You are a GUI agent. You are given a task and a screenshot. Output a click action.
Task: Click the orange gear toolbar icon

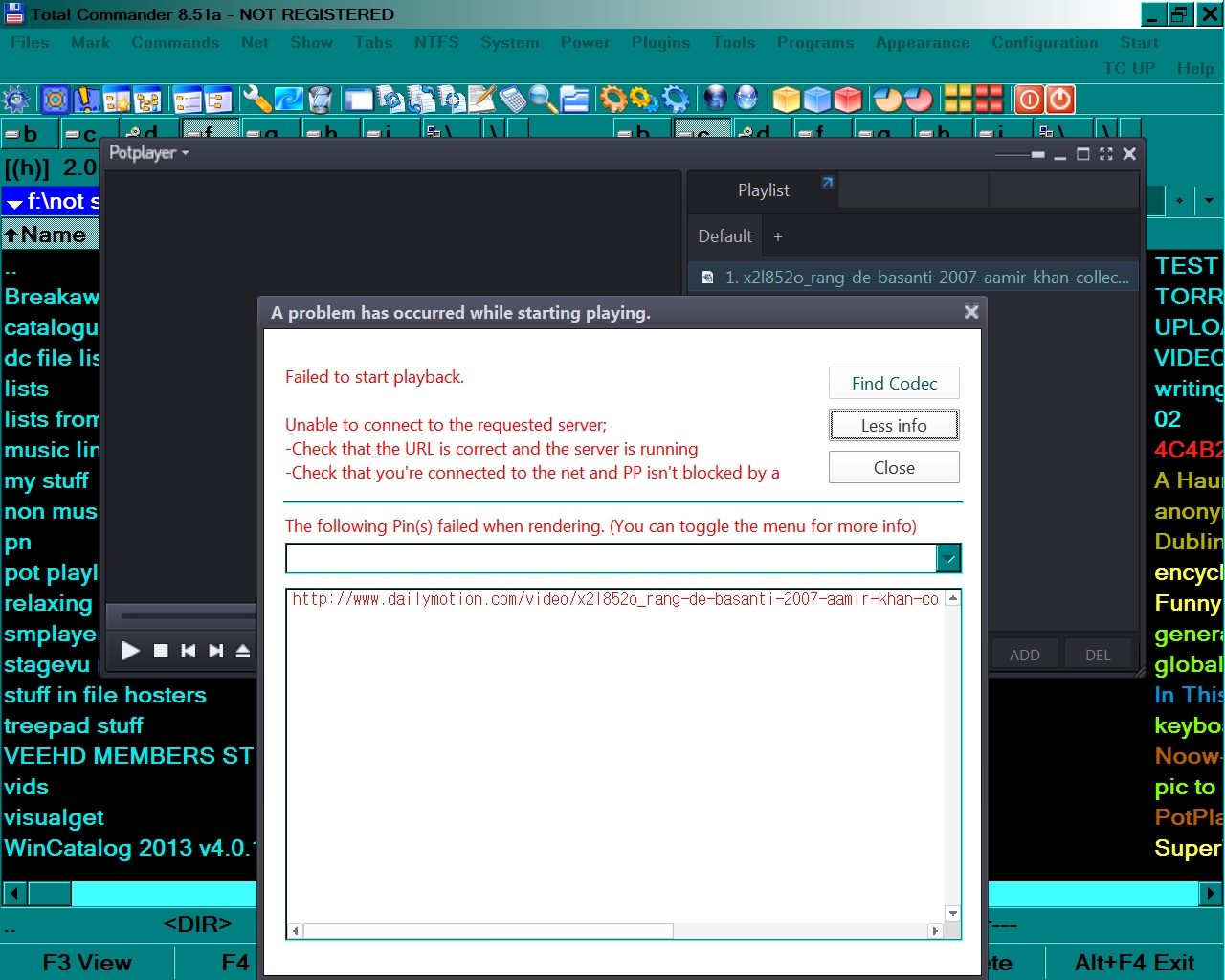613,99
